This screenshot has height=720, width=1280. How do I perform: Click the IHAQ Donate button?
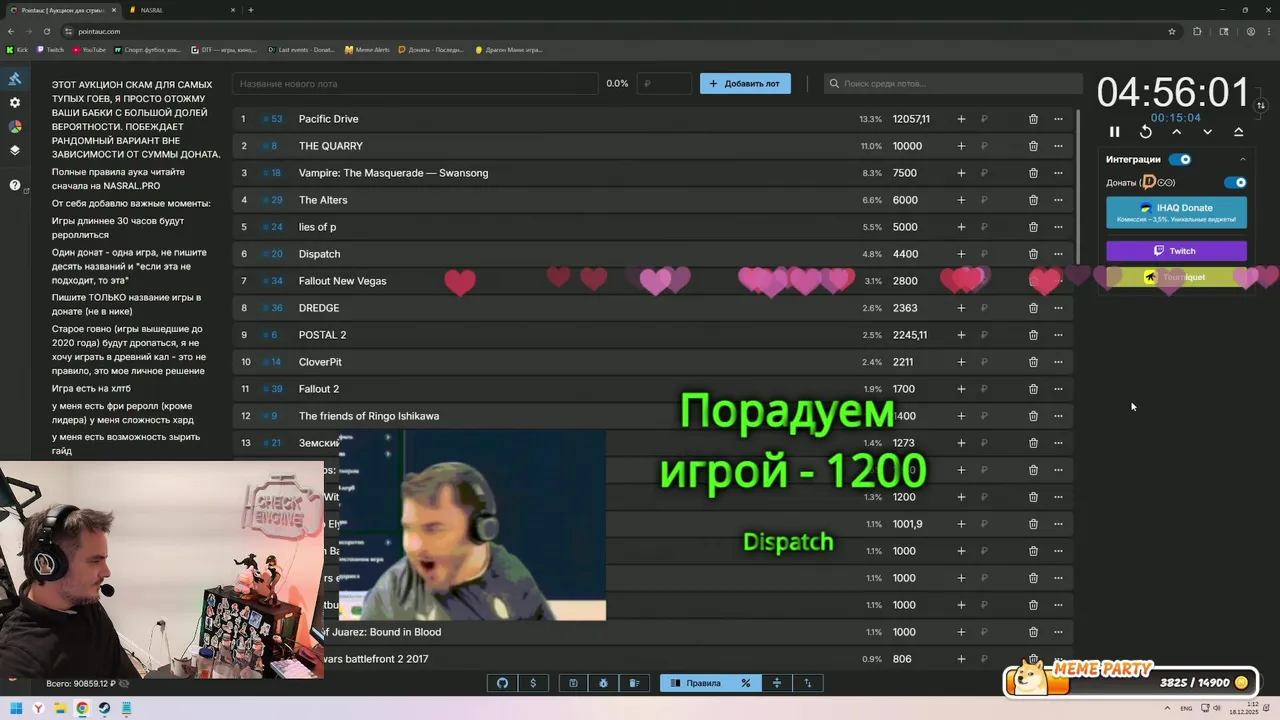pyautogui.click(x=1176, y=212)
